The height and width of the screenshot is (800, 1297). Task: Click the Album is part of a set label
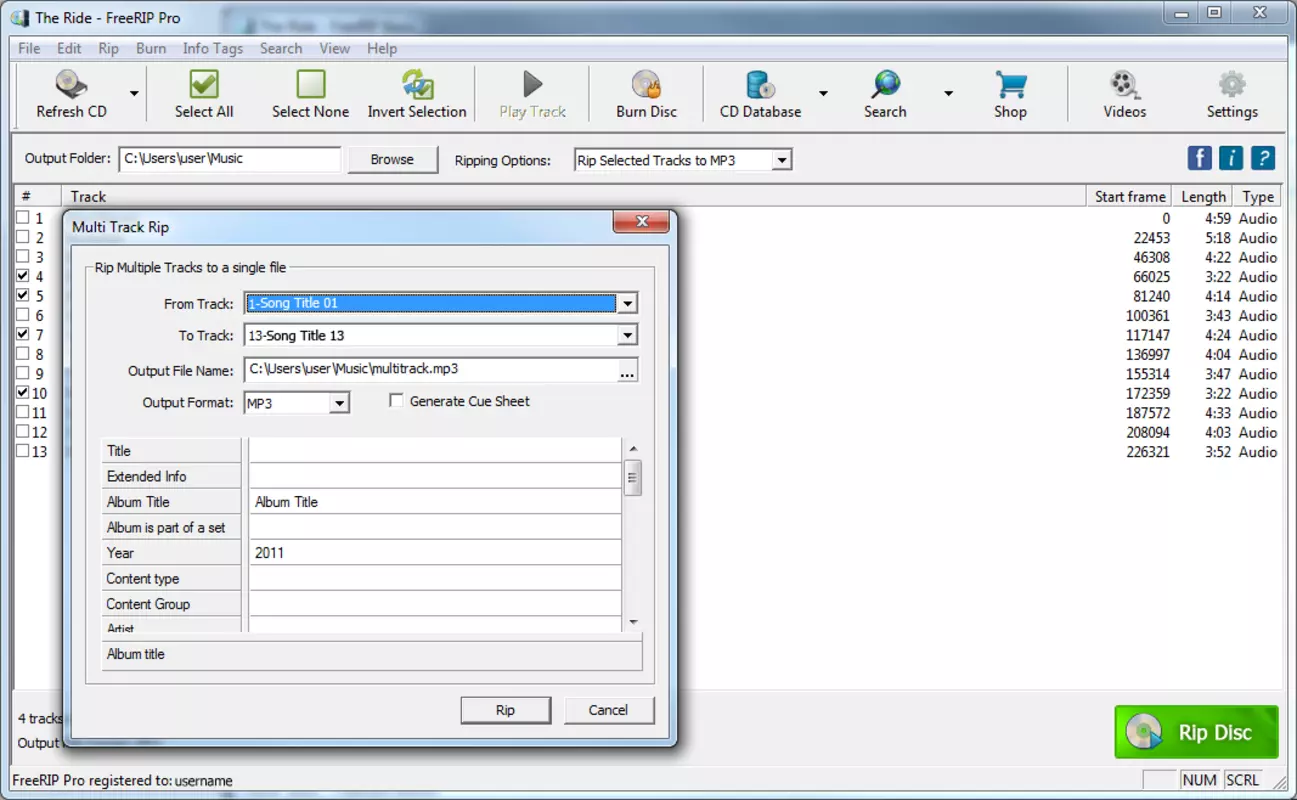coord(172,527)
